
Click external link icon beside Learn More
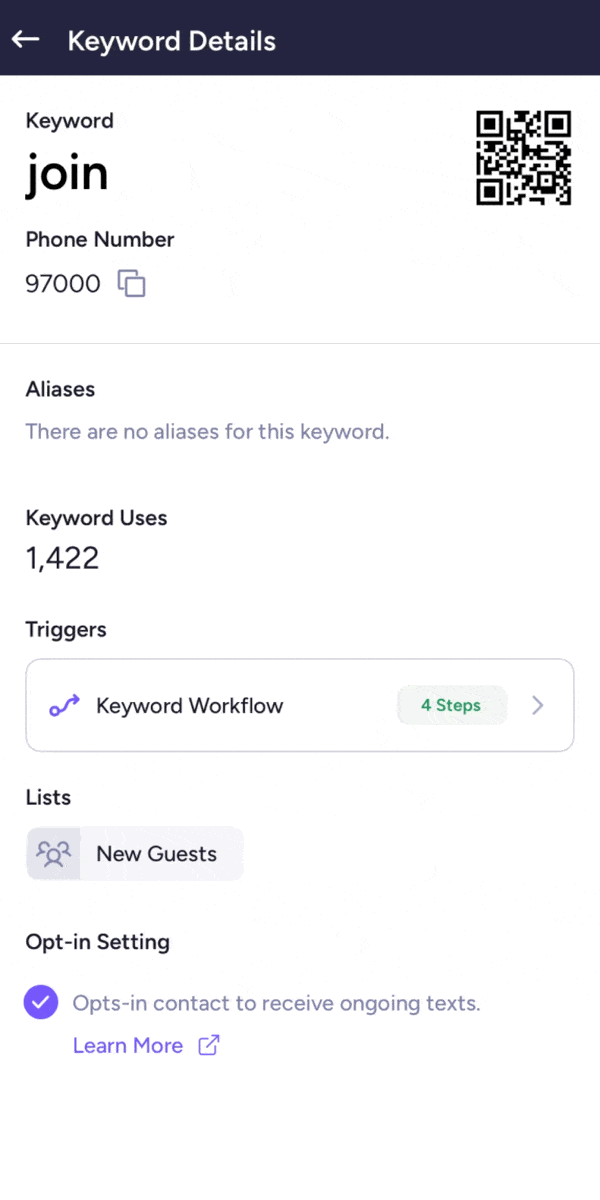tap(209, 1046)
